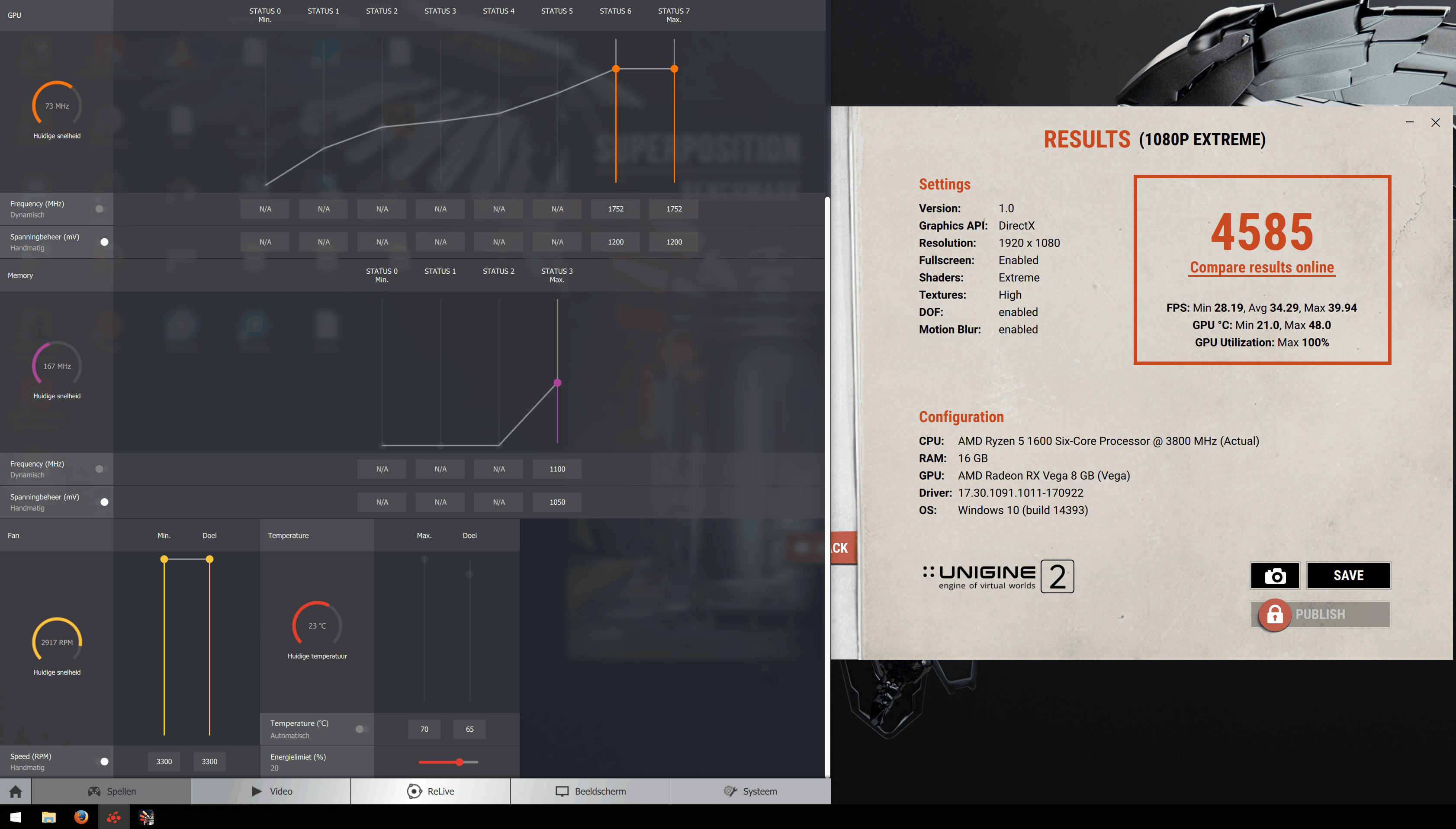
Task: Switch to Radeon Settings taskbar icon
Action: point(114,817)
